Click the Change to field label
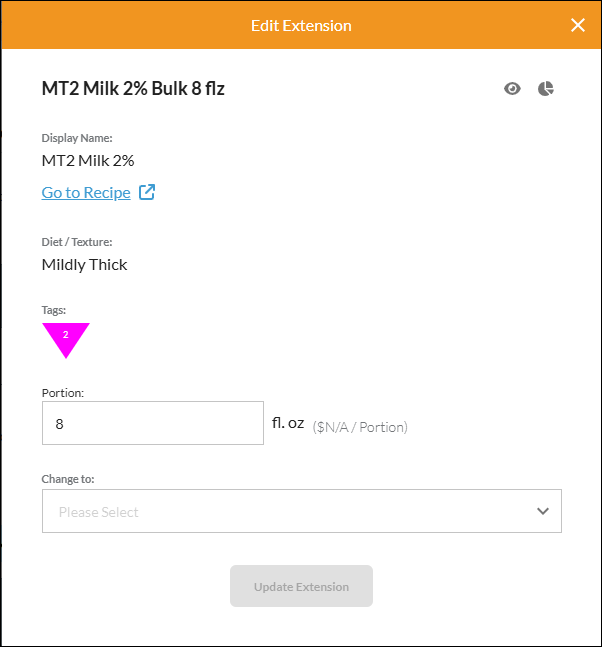Screen dimensions: 602x647 (x=68, y=479)
